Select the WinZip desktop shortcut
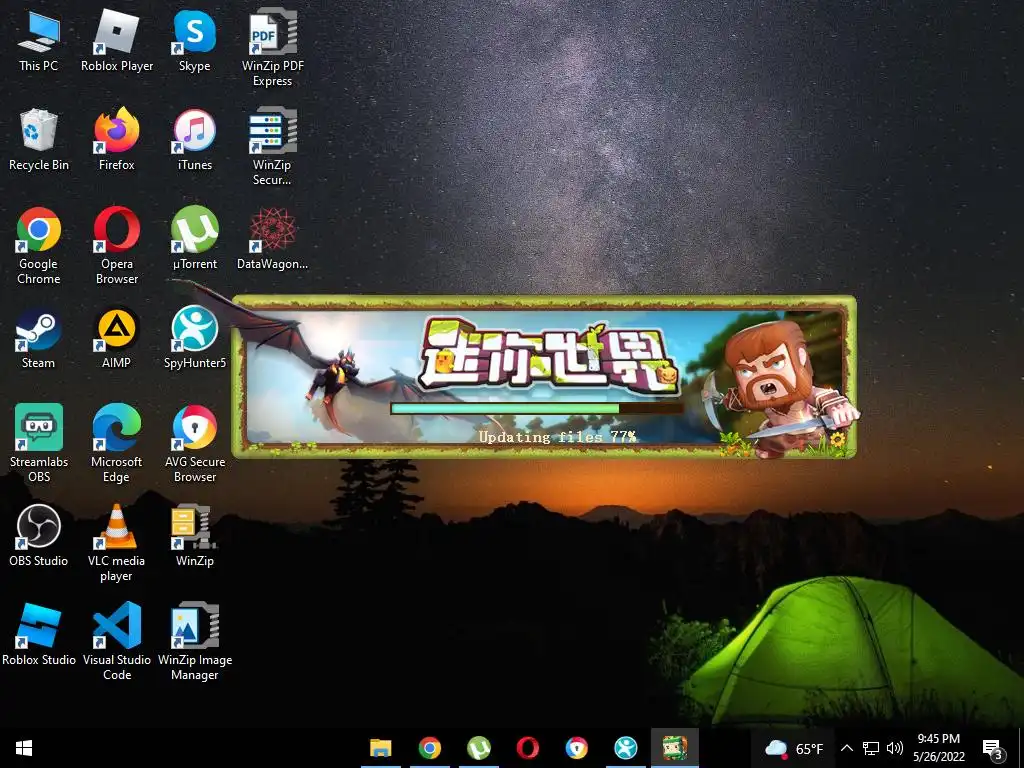The height and width of the screenshot is (768, 1024). click(x=195, y=536)
